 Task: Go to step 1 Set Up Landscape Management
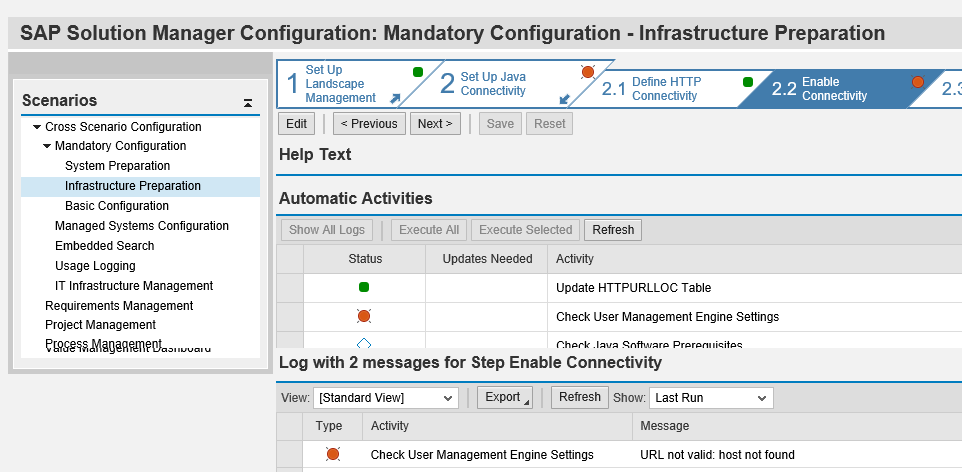pyautogui.click(x=341, y=84)
